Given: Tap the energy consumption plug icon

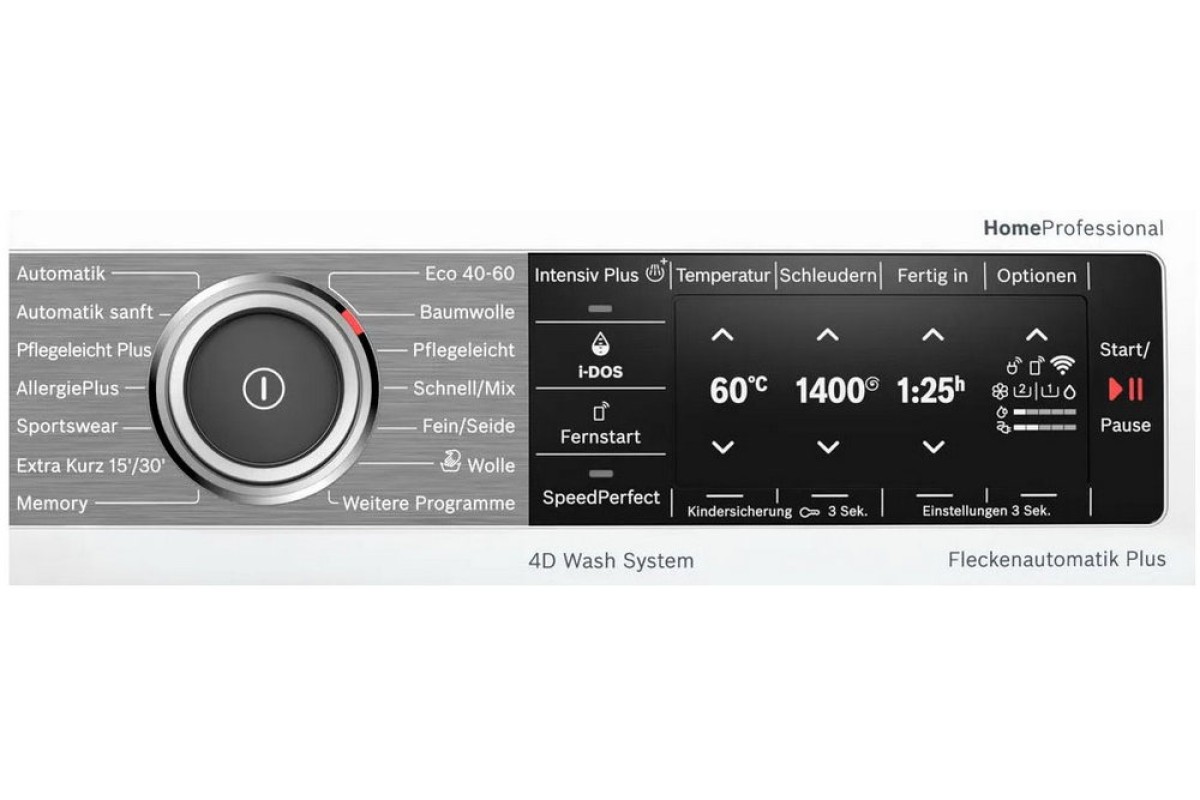Looking at the screenshot, I should click(x=1003, y=427).
